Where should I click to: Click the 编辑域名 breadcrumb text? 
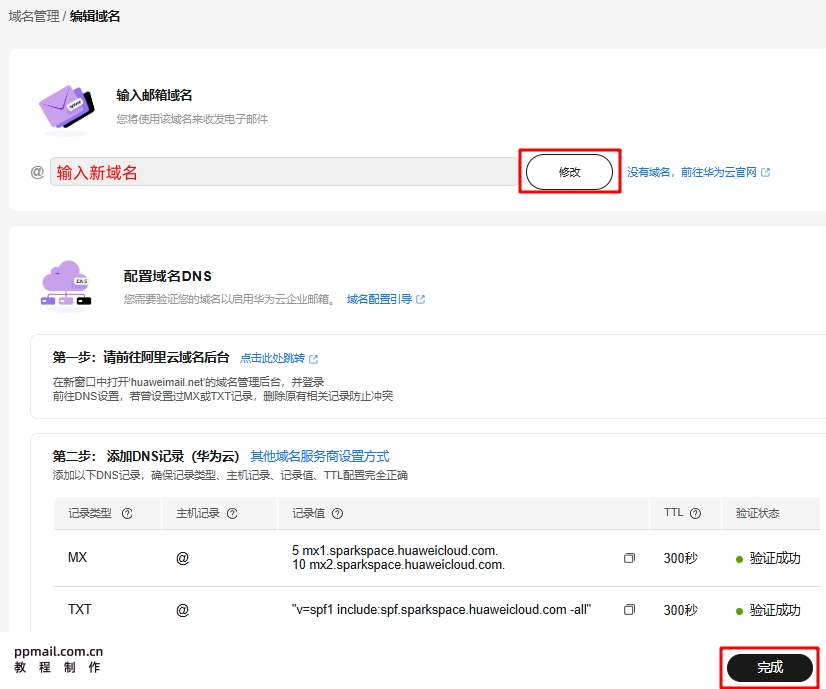coord(95,16)
